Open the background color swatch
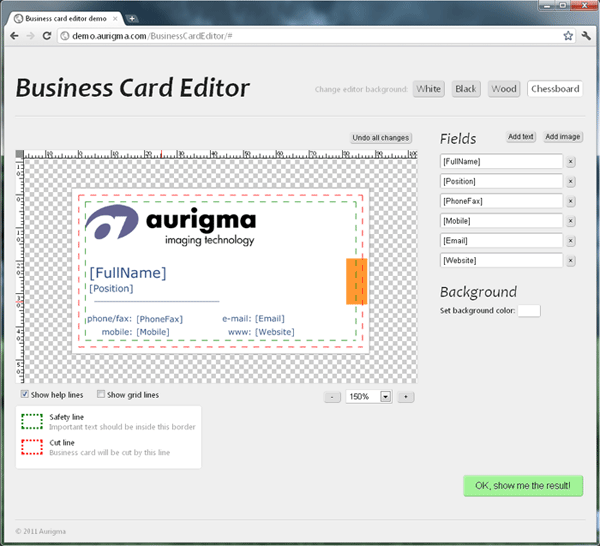 click(529, 311)
